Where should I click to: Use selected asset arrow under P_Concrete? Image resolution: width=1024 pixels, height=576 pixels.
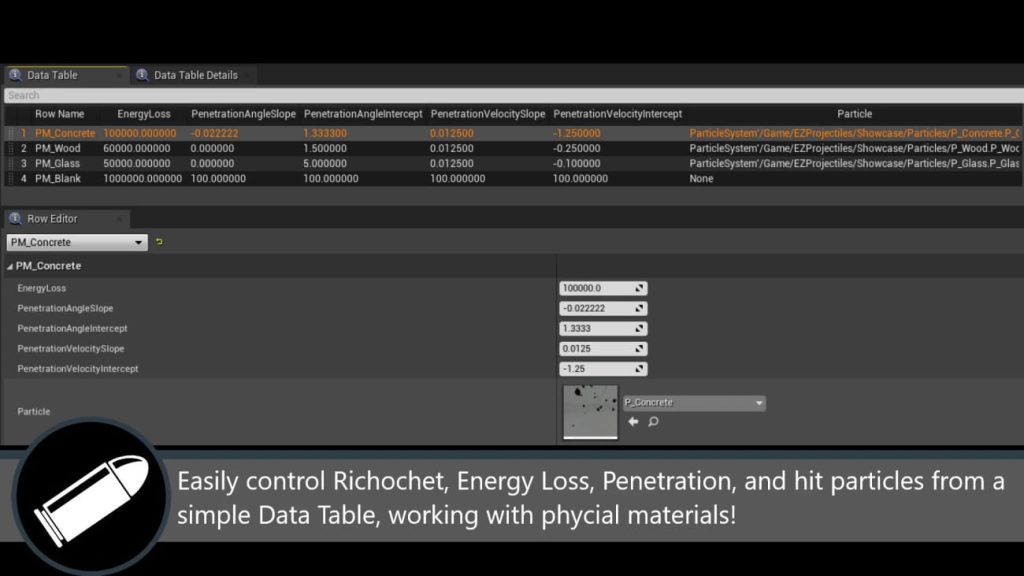point(633,422)
